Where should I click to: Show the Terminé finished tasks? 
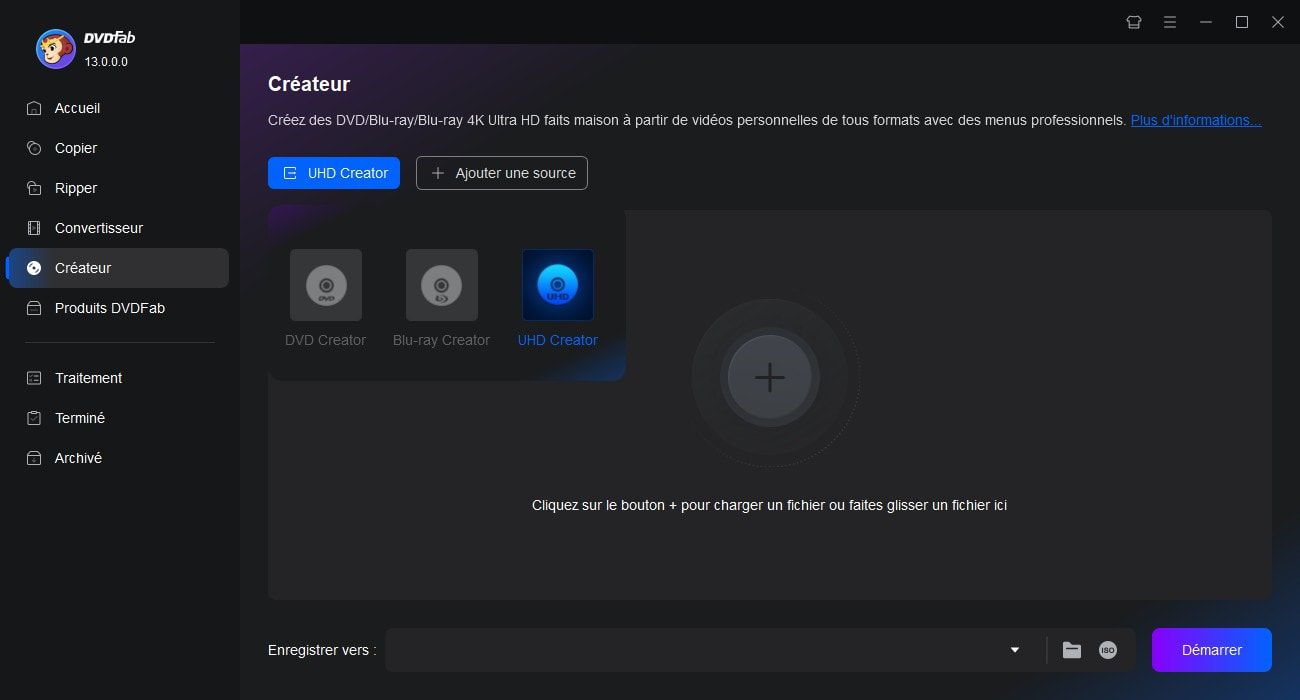pyautogui.click(x=119, y=418)
